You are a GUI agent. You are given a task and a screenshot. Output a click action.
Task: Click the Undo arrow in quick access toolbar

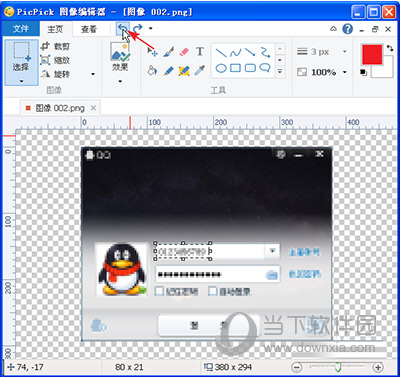point(123,28)
